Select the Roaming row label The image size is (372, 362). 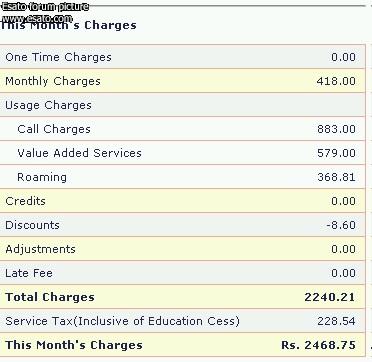(x=42, y=177)
